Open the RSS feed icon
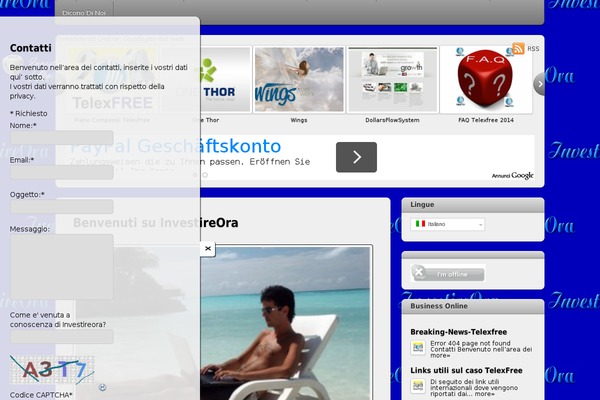The height and width of the screenshot is (400, 600). click(518, 48)
